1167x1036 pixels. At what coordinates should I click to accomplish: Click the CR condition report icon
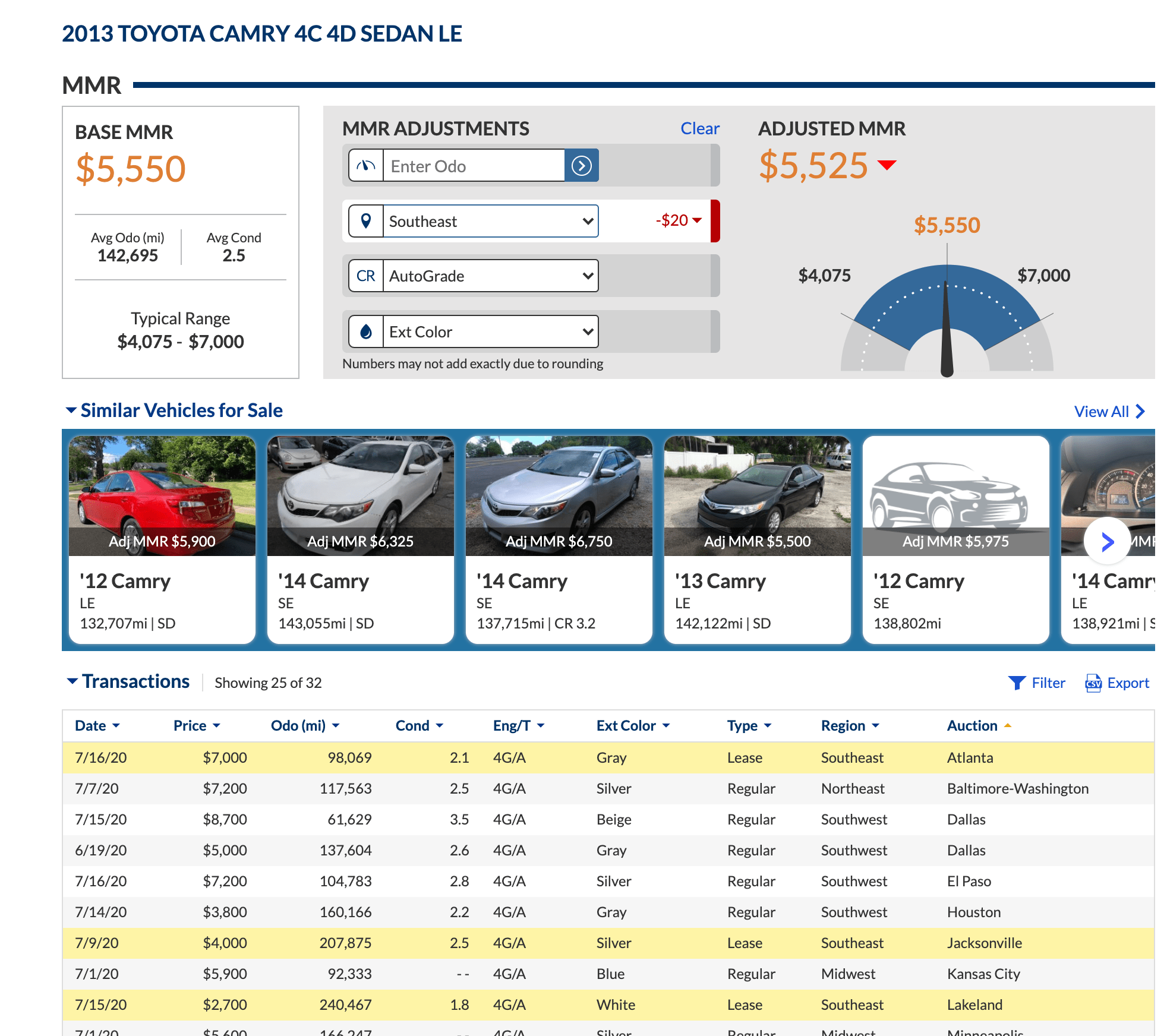[x=365, y=275]
